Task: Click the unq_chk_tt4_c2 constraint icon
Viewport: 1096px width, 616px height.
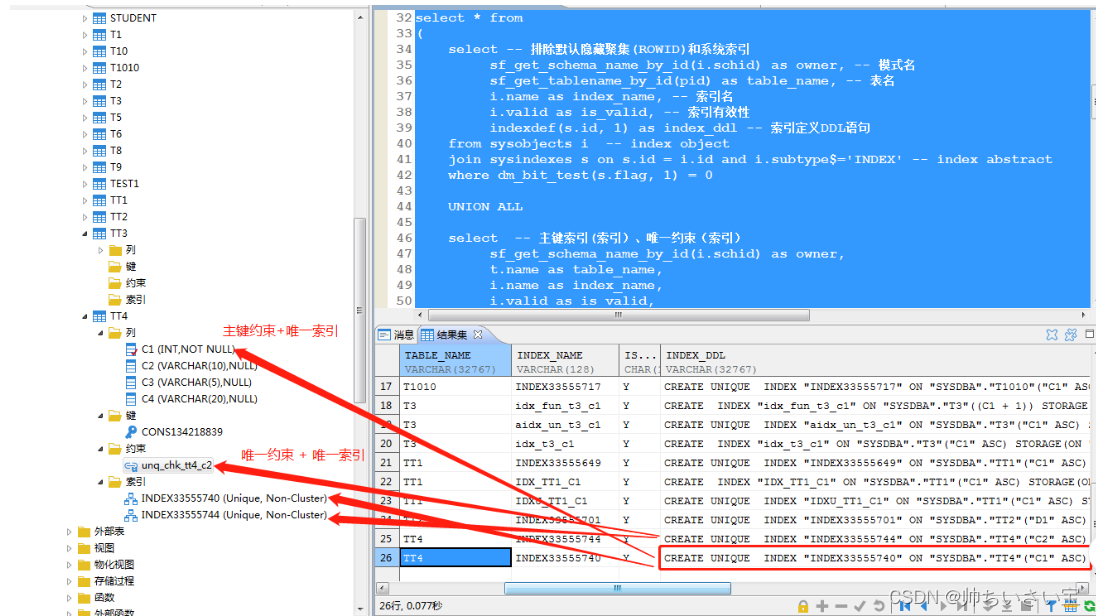Action: point(131,466)
